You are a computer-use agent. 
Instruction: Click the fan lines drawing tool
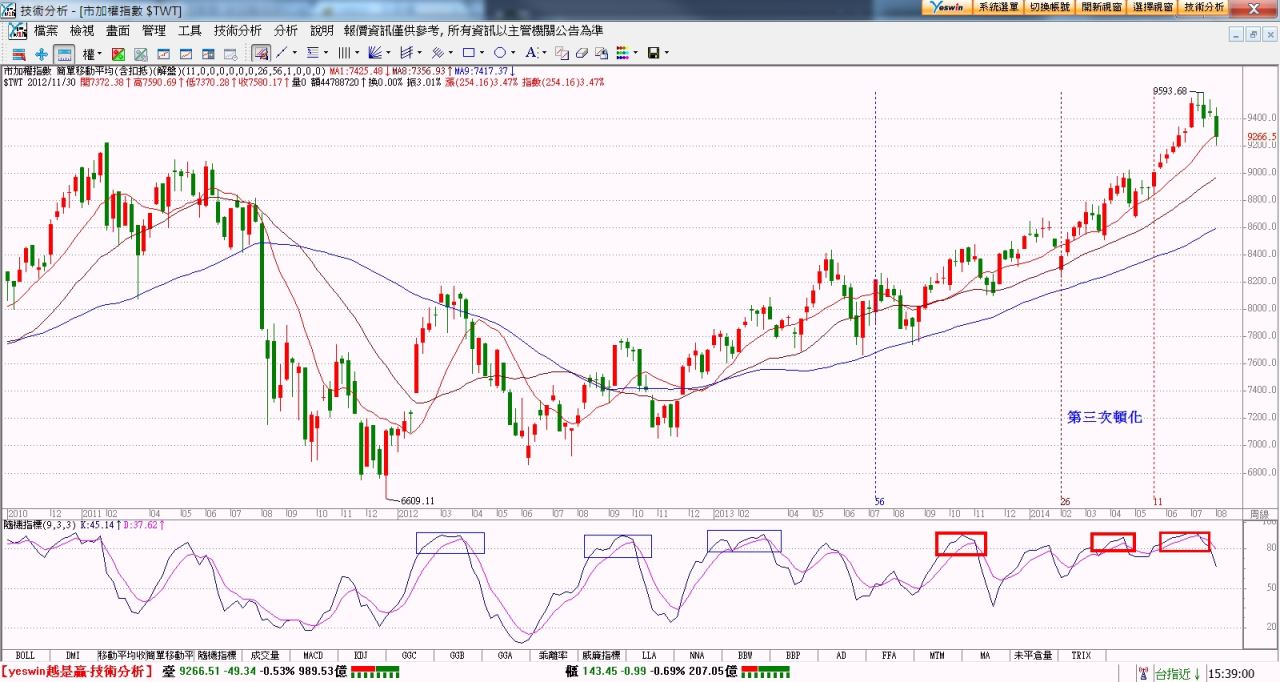tap(375, 52)
